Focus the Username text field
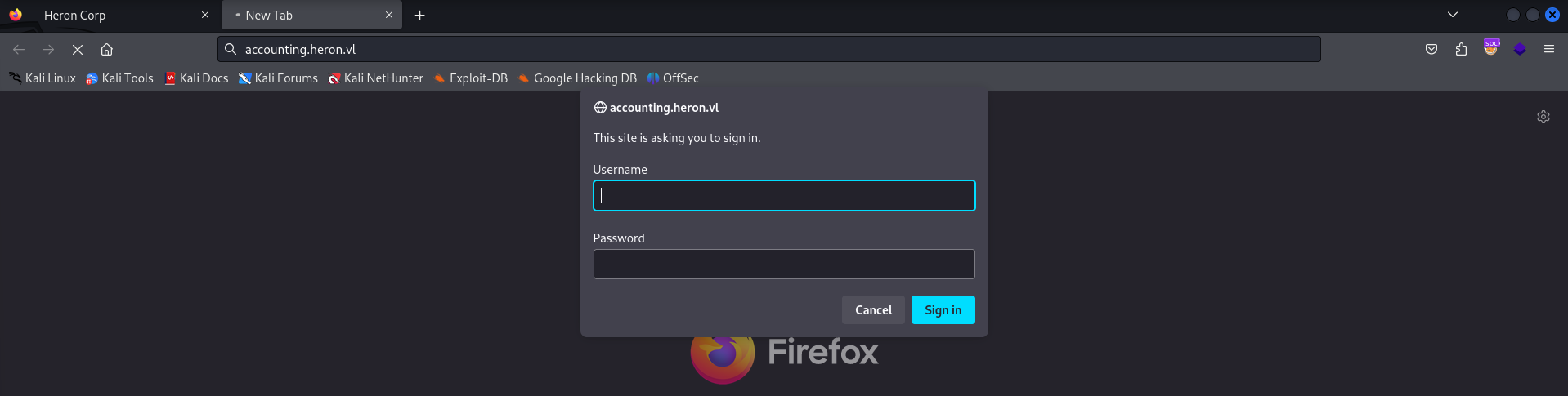The image size is (1568, 396). coord(783,196)
